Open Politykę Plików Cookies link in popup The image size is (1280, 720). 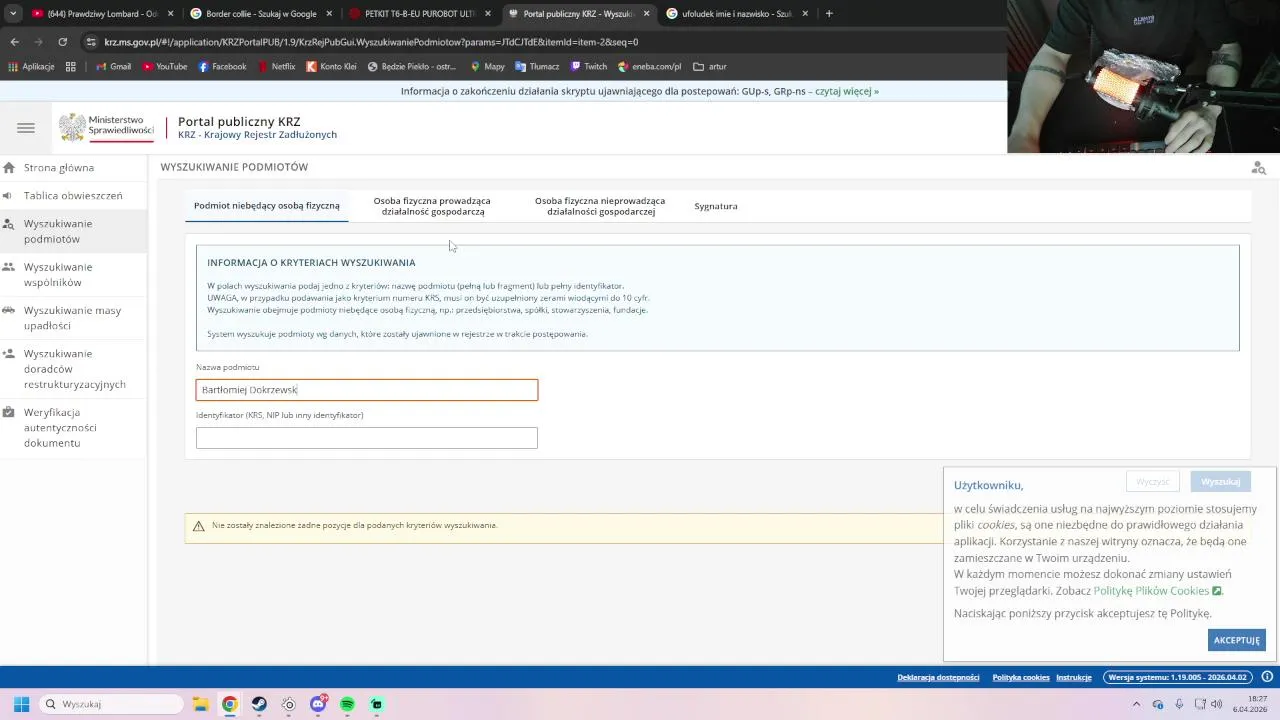[1157, 591]
